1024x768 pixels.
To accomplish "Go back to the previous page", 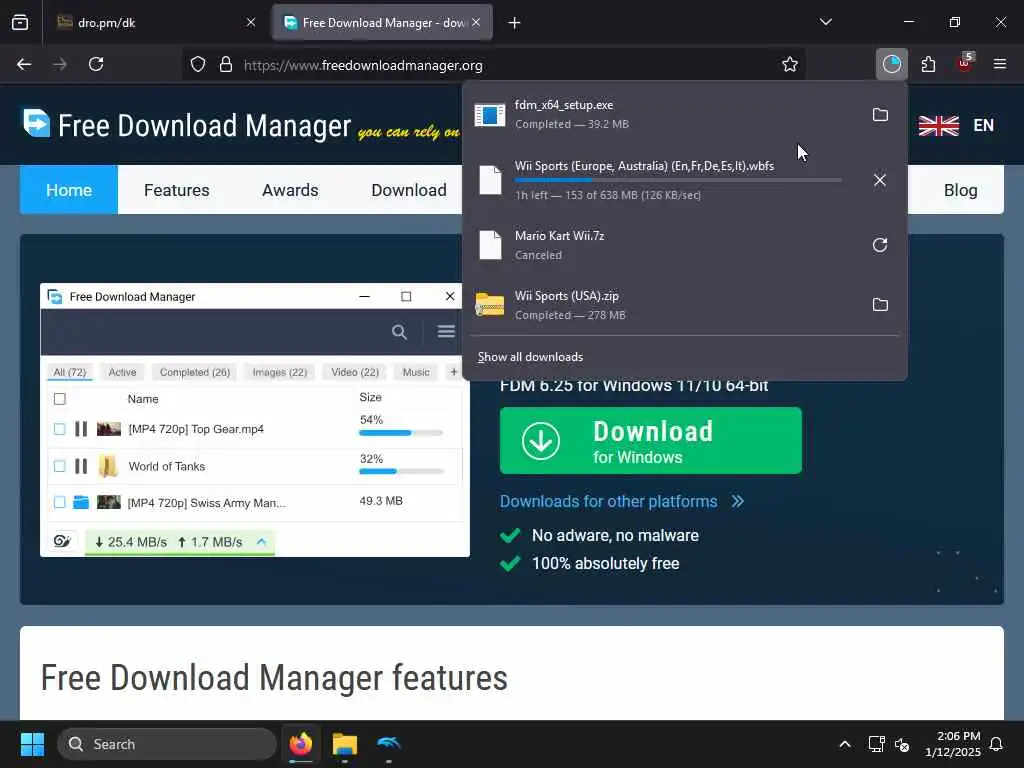I will (24, 64).
